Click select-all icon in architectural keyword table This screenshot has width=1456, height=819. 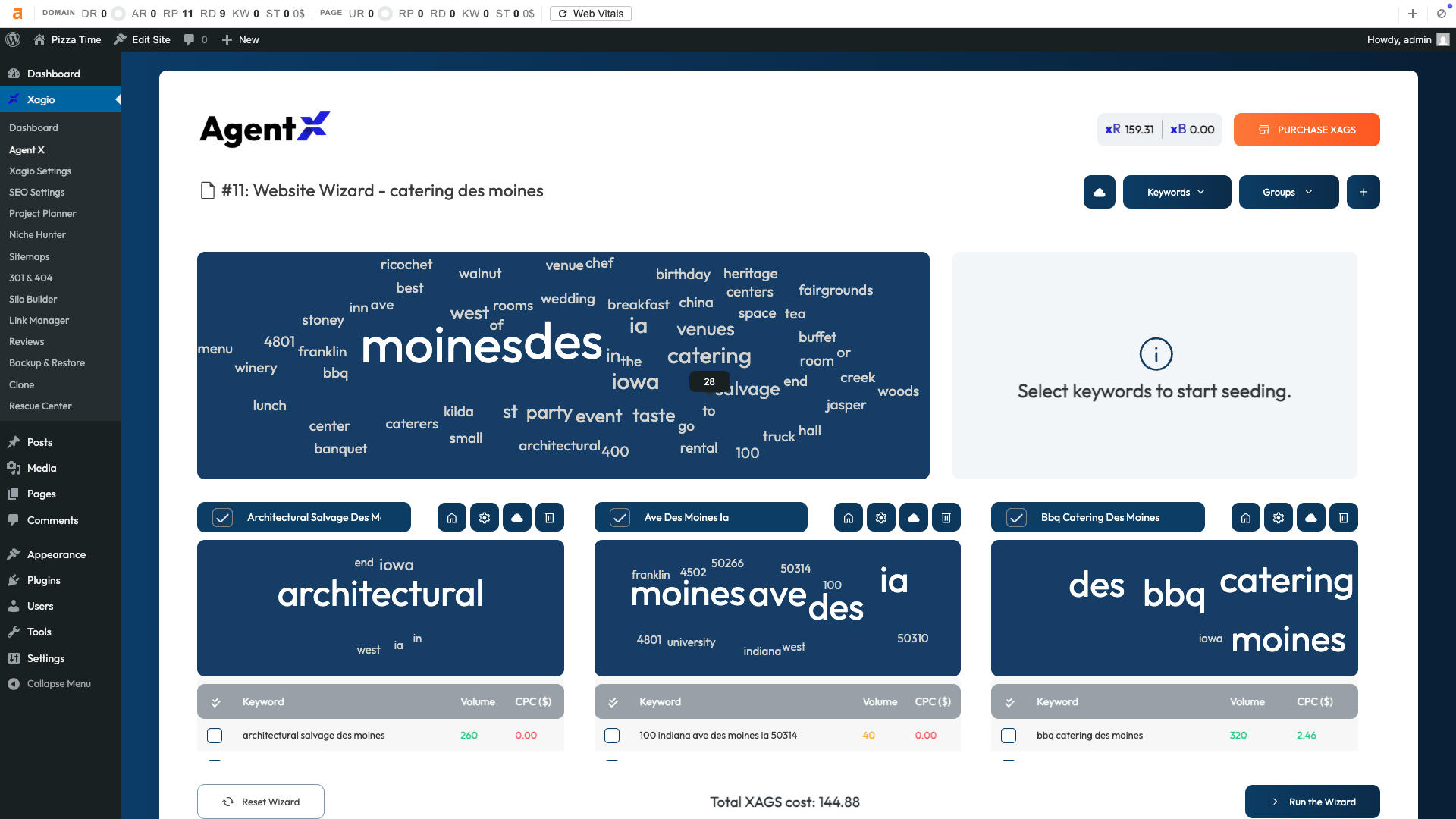[216, 702]
